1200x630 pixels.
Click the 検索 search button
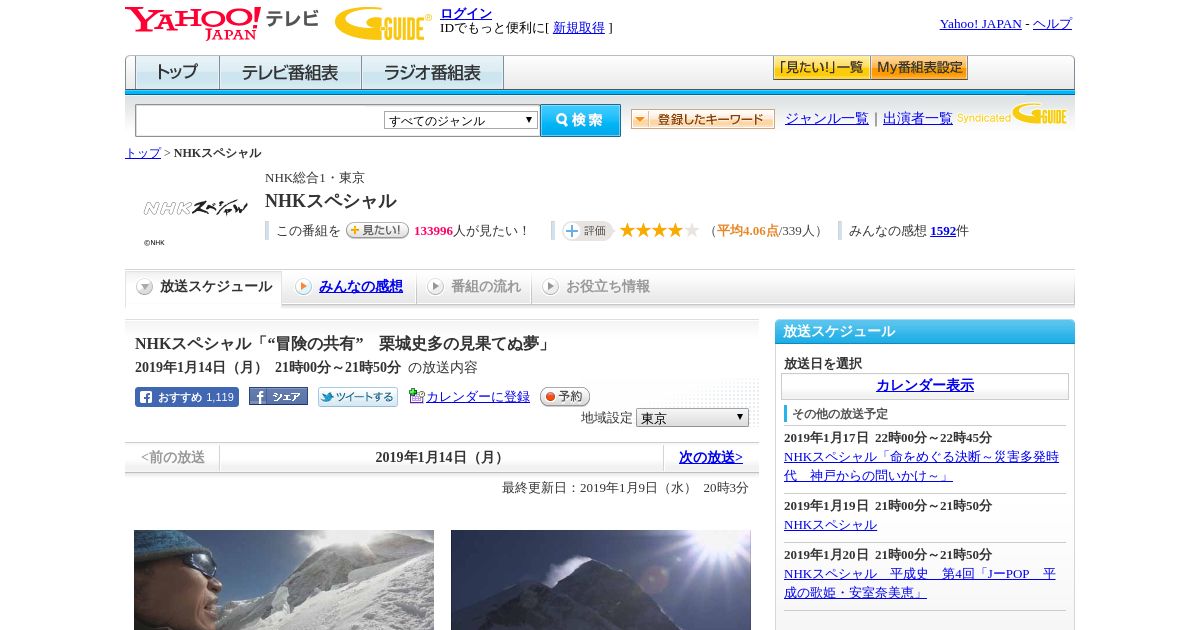pyautogui.click(x=580, y=120)
